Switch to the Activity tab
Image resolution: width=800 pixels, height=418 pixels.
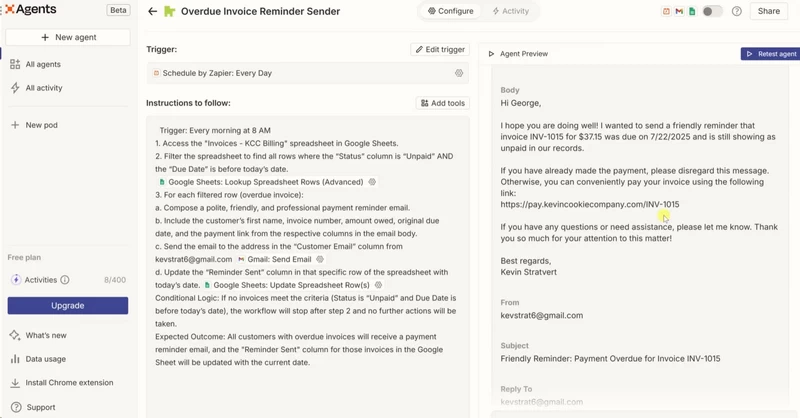(510, 11)
